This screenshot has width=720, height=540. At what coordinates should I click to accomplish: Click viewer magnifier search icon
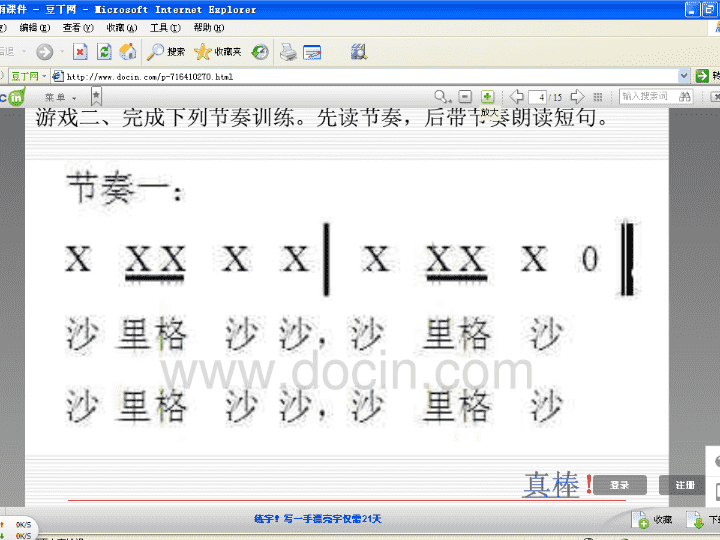pyautogui.click(x=442, y=96)
